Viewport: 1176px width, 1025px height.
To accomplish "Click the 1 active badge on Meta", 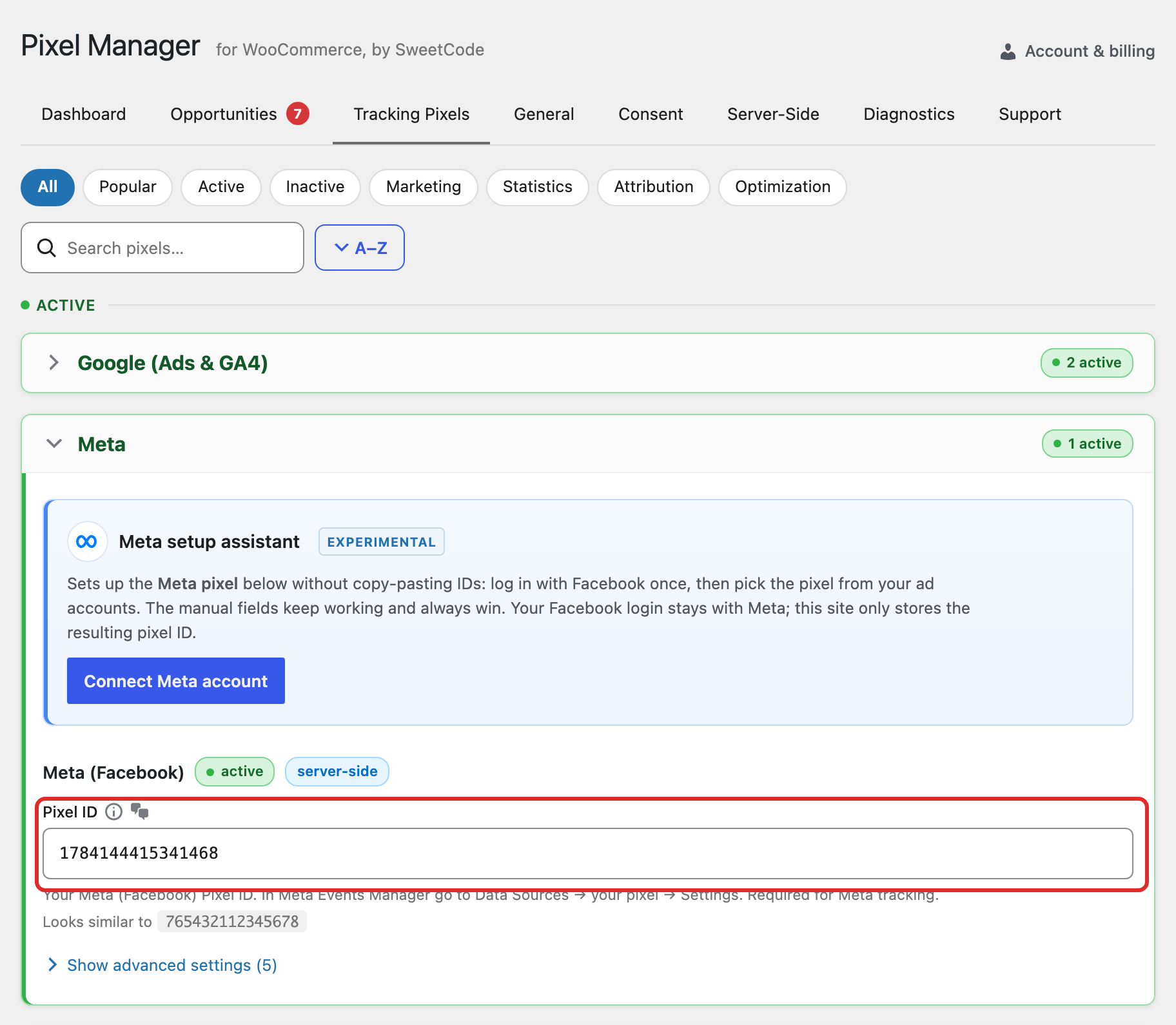I will tap(1088, 444).
